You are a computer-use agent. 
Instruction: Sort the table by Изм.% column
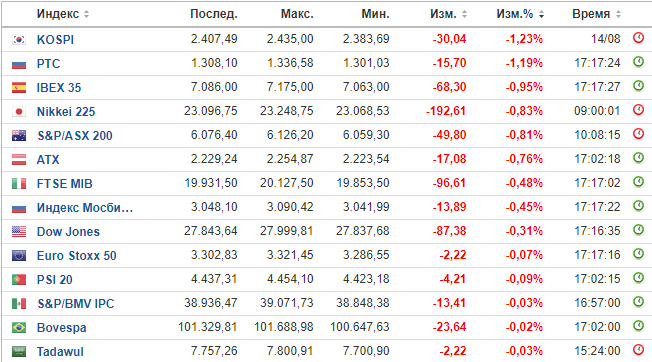[x=541, y=14]
